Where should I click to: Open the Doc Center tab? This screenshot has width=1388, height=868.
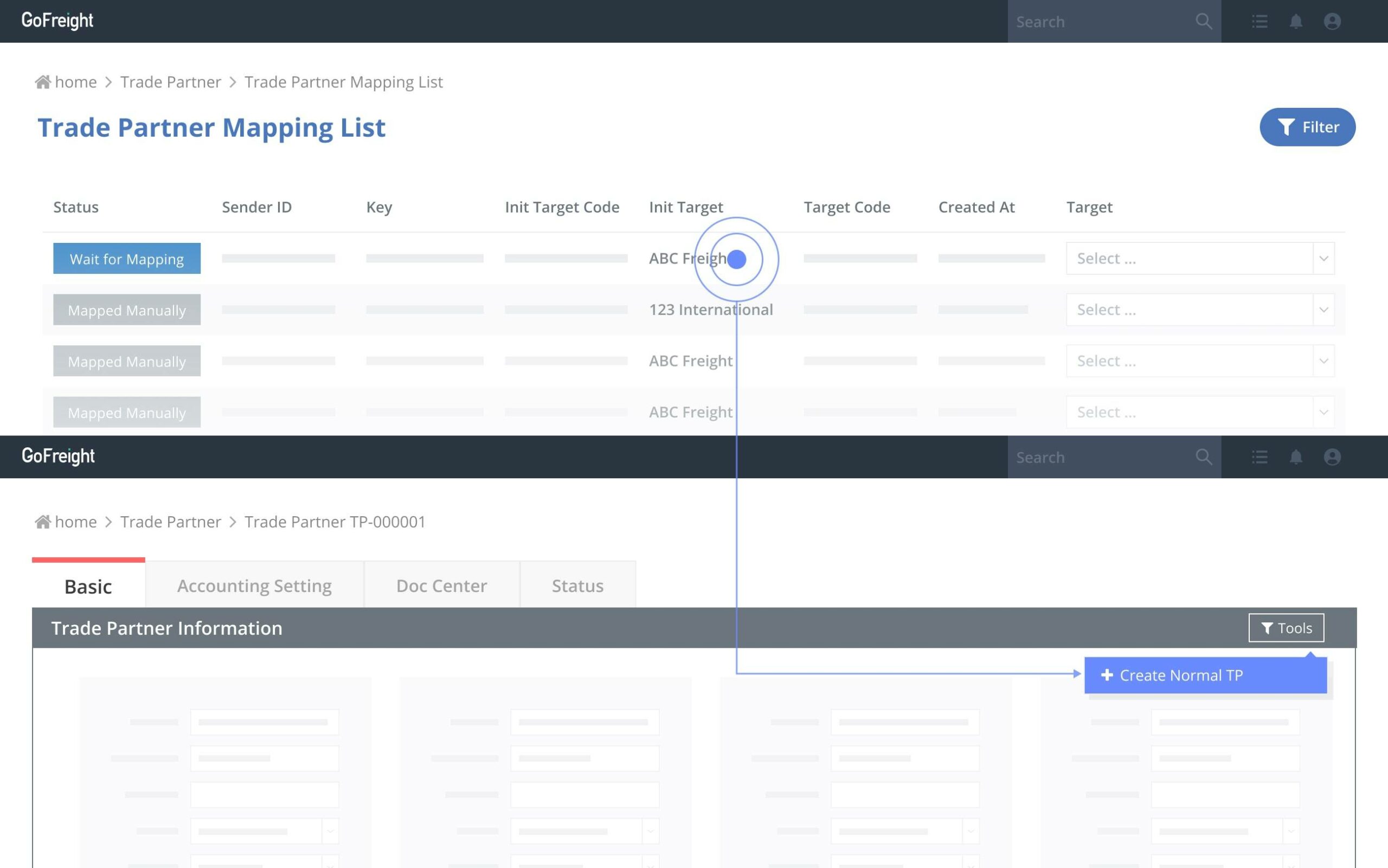[441, 586]
